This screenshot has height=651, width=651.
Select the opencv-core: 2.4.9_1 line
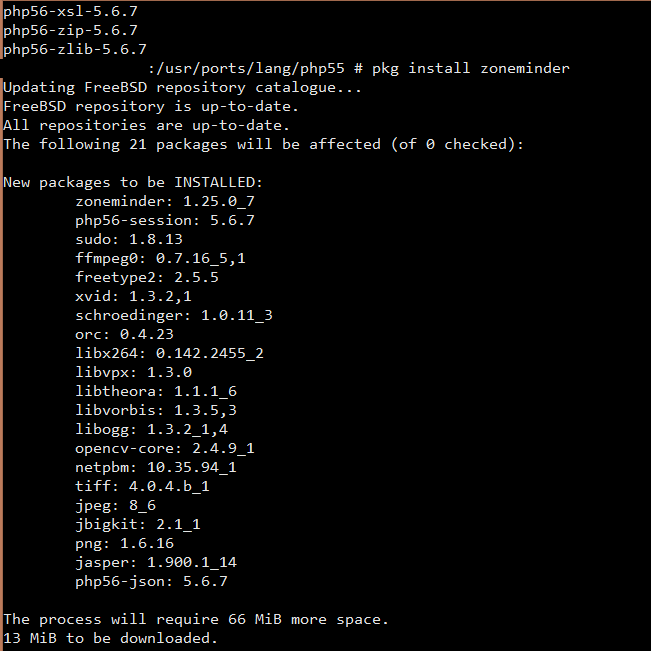165,448
